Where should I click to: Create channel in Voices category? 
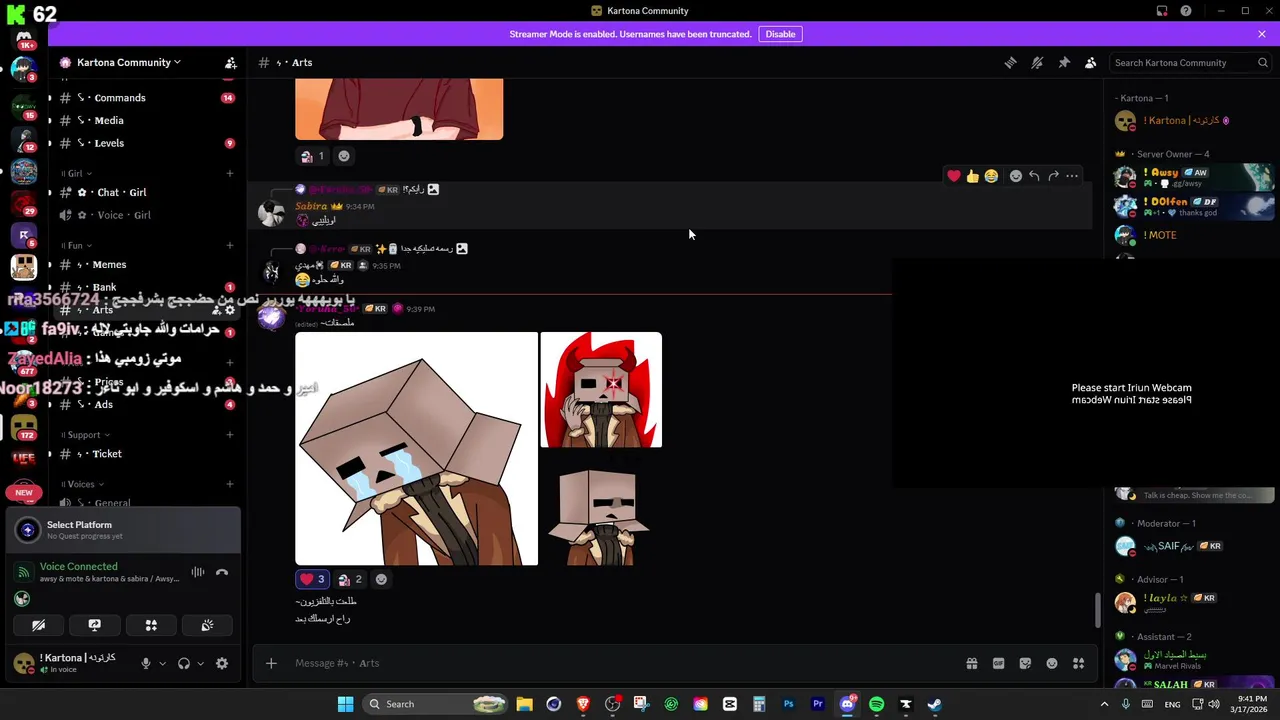coord(230,484)
